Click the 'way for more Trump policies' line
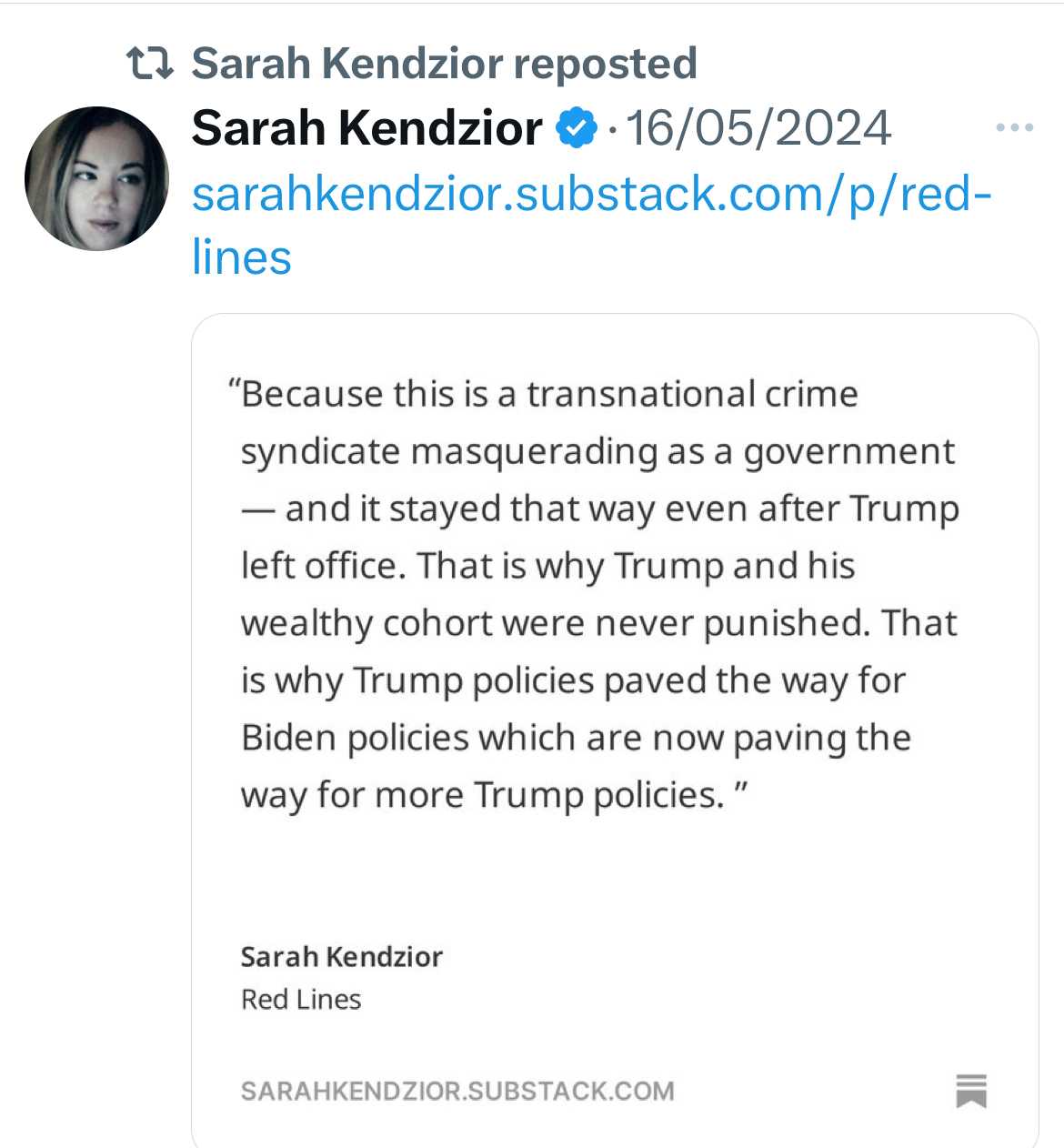Screen dimensions: 1064x1148 495,795
